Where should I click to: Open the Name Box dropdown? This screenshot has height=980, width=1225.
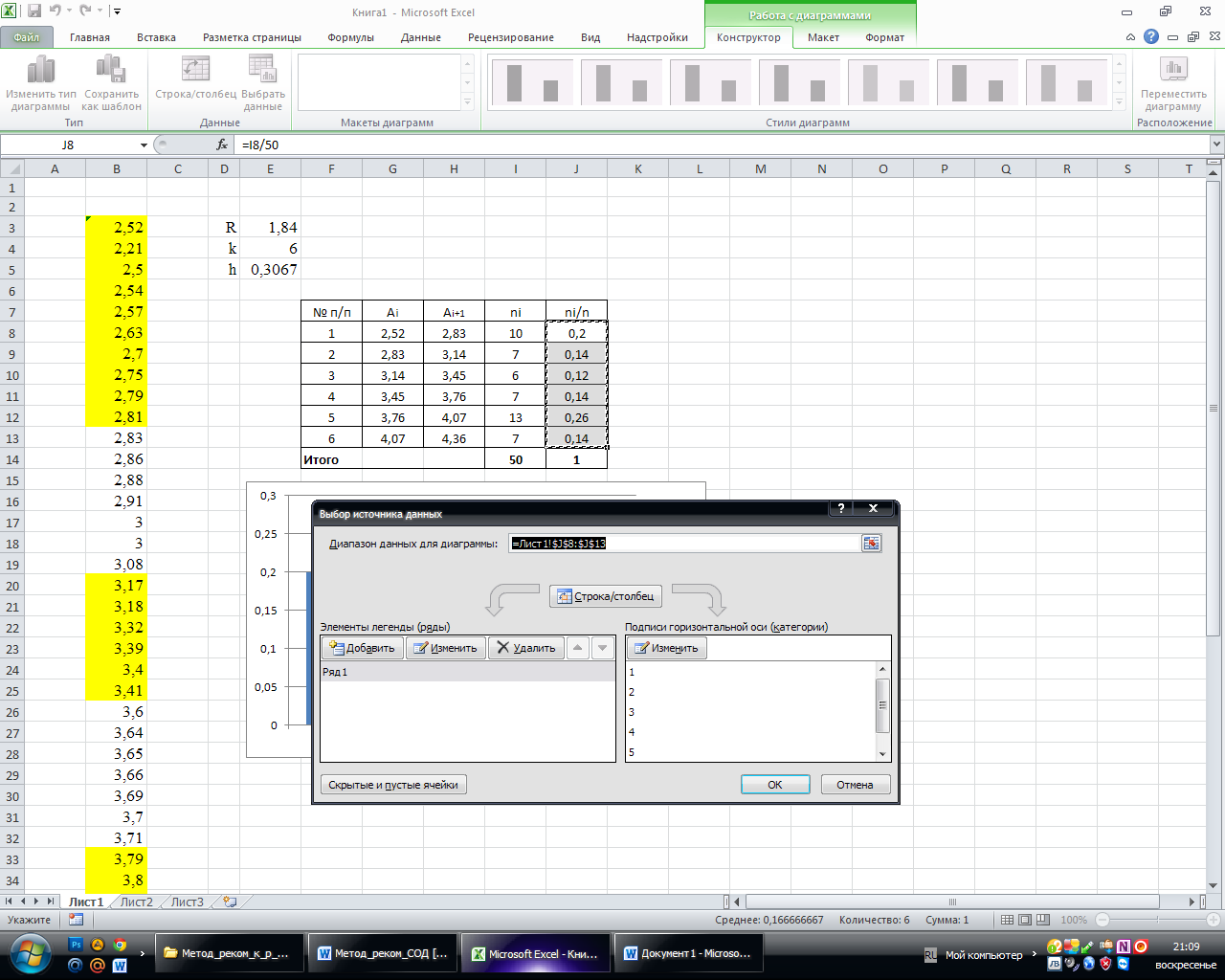(x=144, y=145)
